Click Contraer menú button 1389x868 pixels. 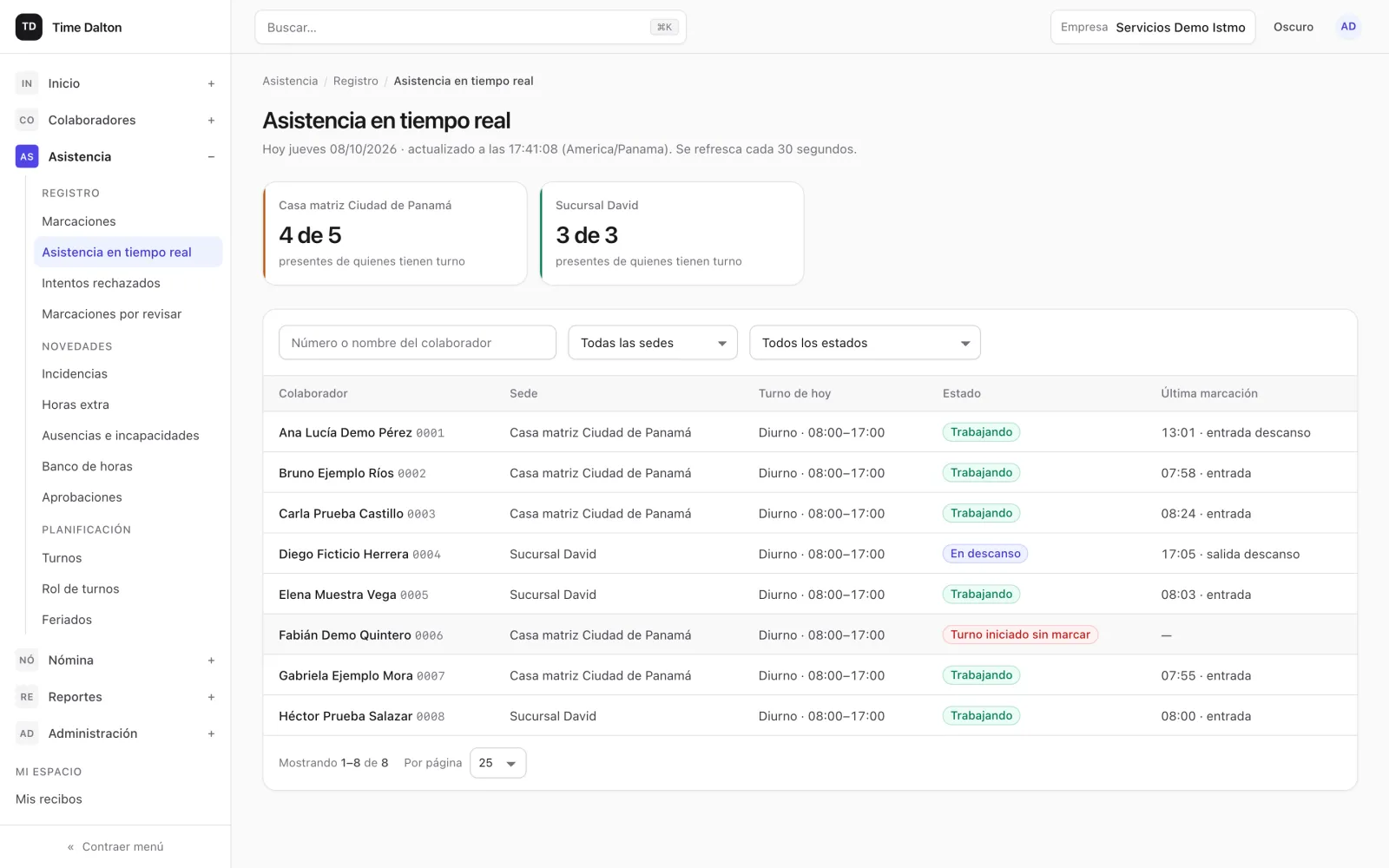click(x=115, y=846)
